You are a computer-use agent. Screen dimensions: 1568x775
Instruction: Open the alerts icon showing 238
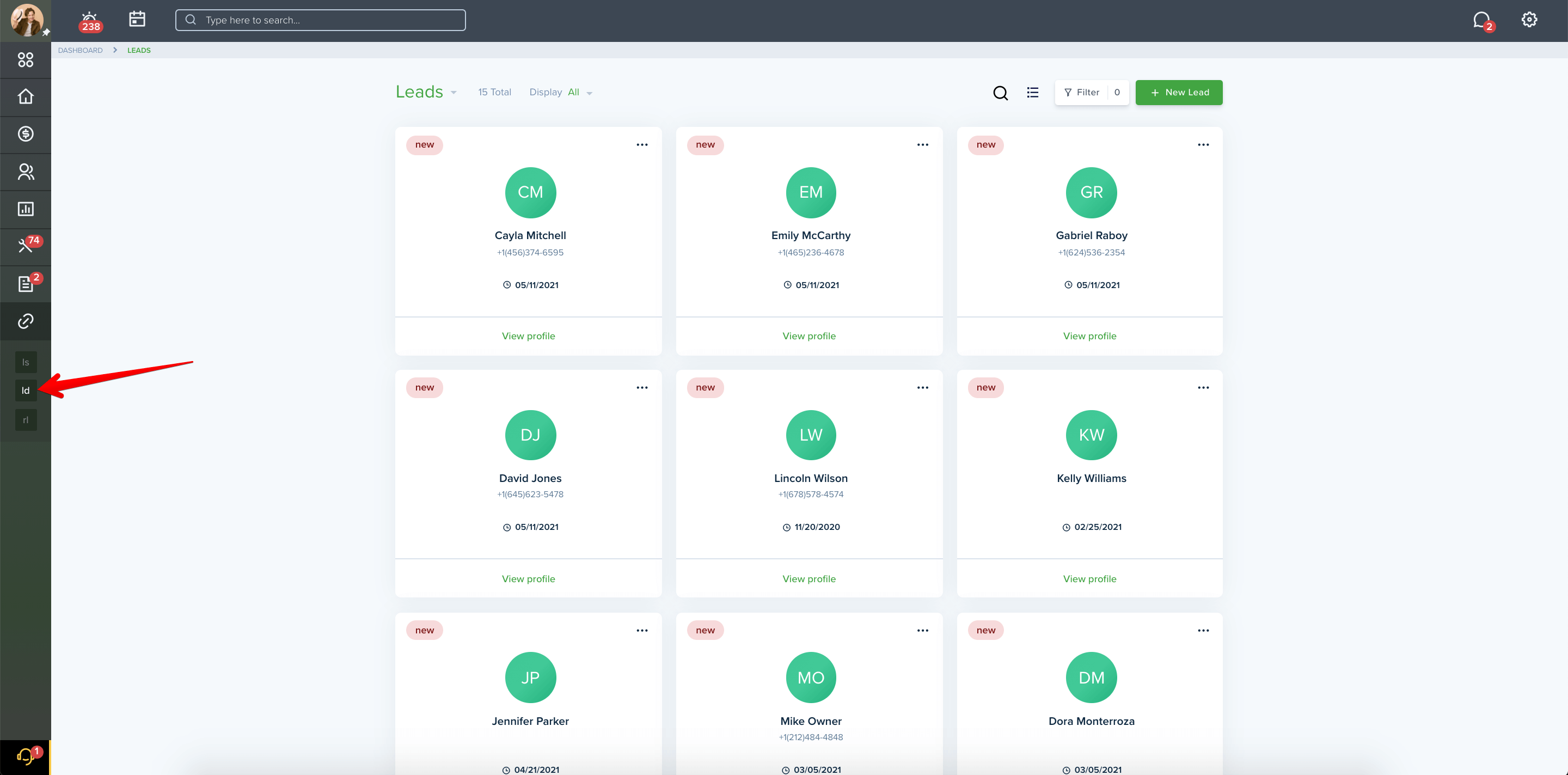point(90,21)
